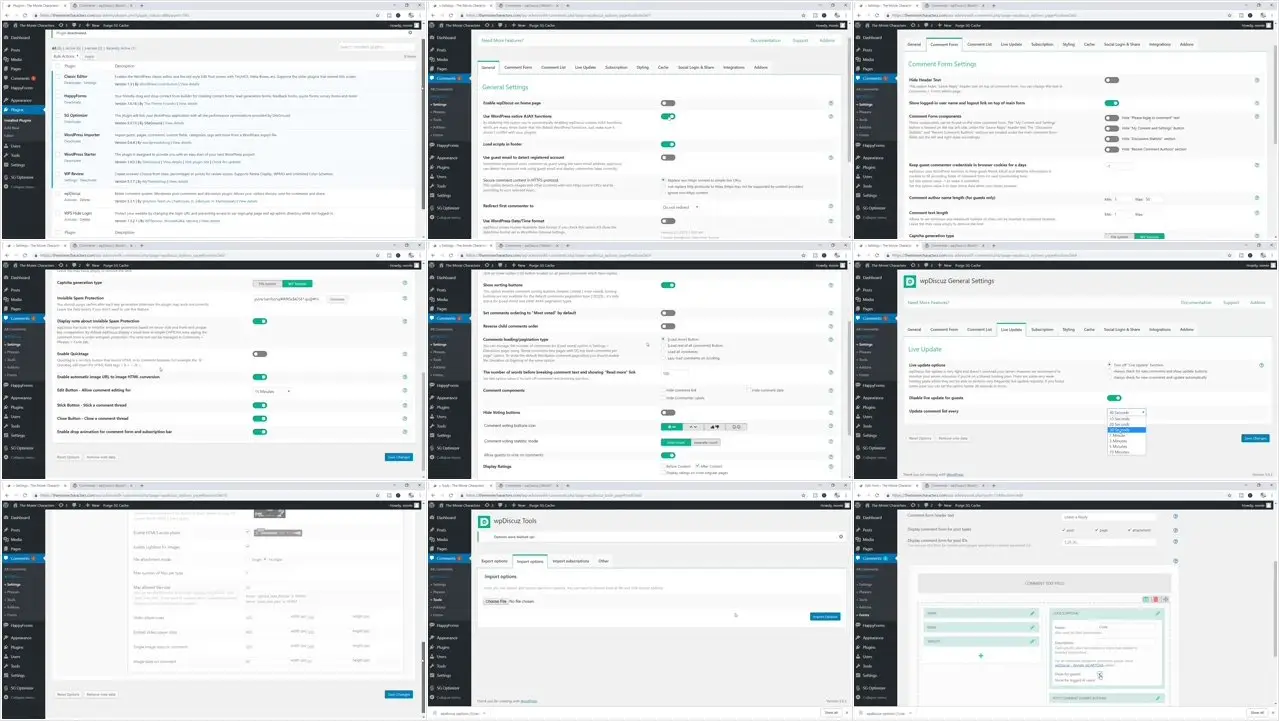This screenshot has height=721, width=1279.
Task: Click Reset Options in Live Update panel
Action: pyautogui.click(x=919, y=438)
